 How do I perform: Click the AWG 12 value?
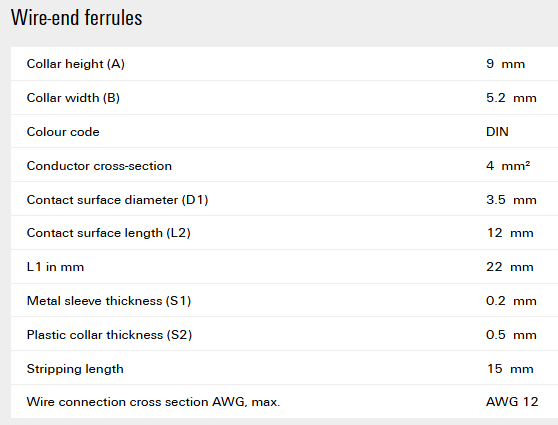coord(512,402)
